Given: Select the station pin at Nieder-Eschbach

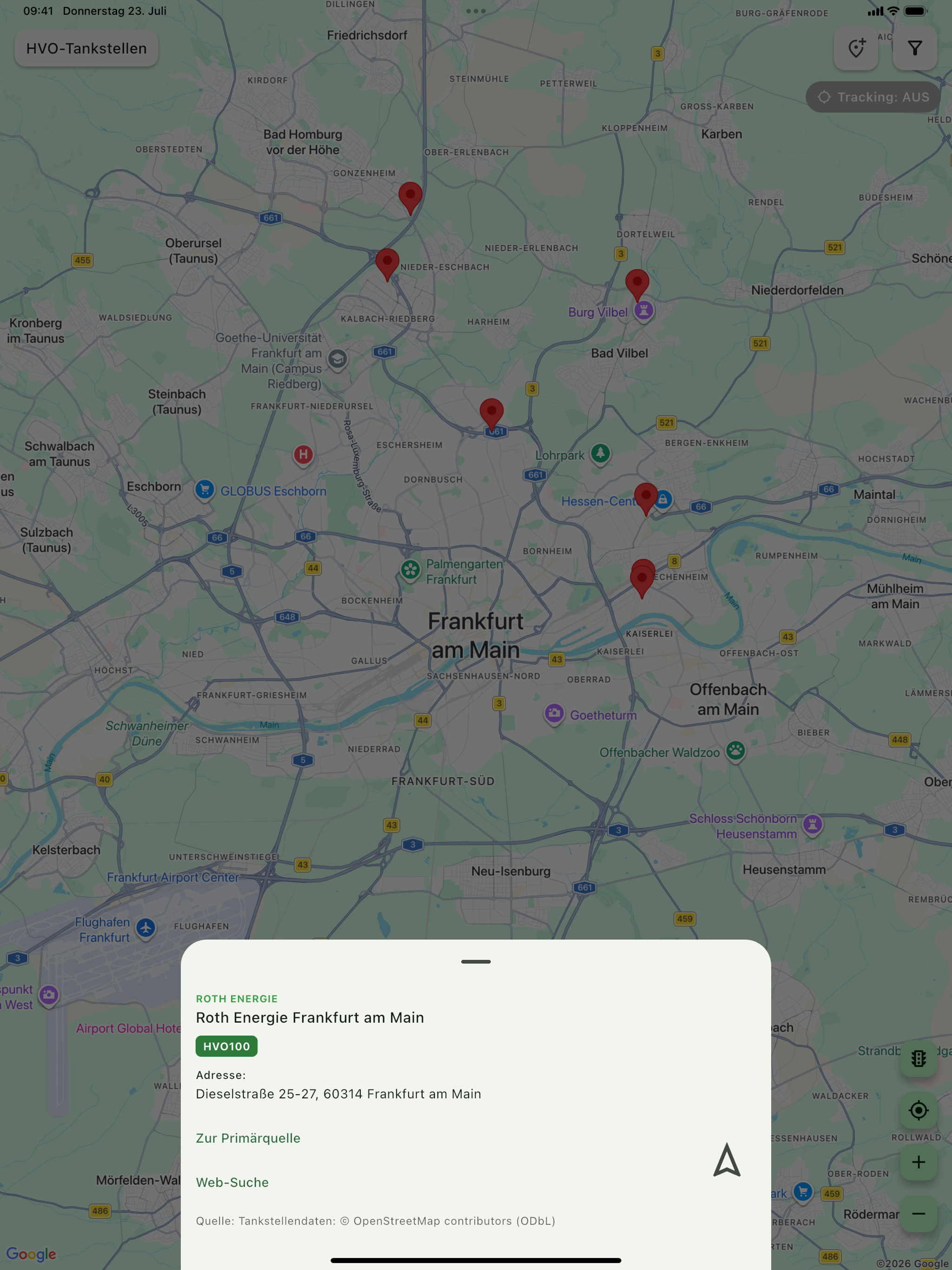Looking at the screenshot, I should tap(387, 264).
